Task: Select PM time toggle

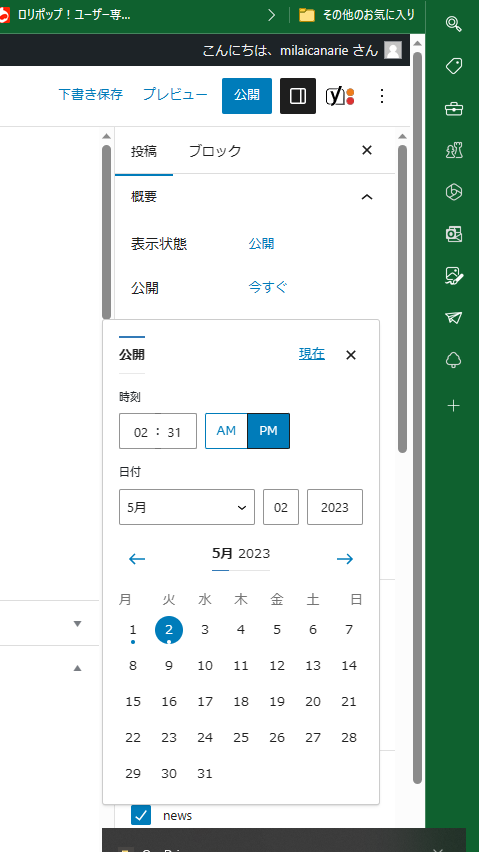Action: pyautogui.click(x=268, y=431)
